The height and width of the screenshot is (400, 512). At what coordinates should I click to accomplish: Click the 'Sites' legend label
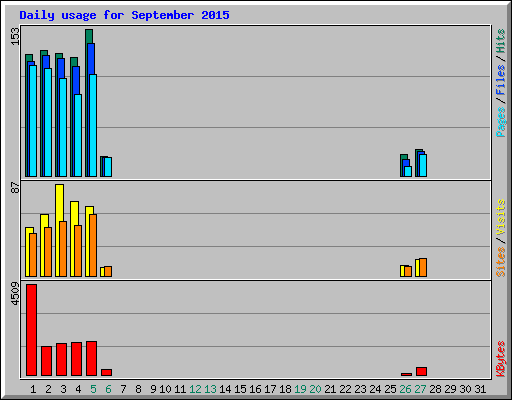tap(500, 262)
